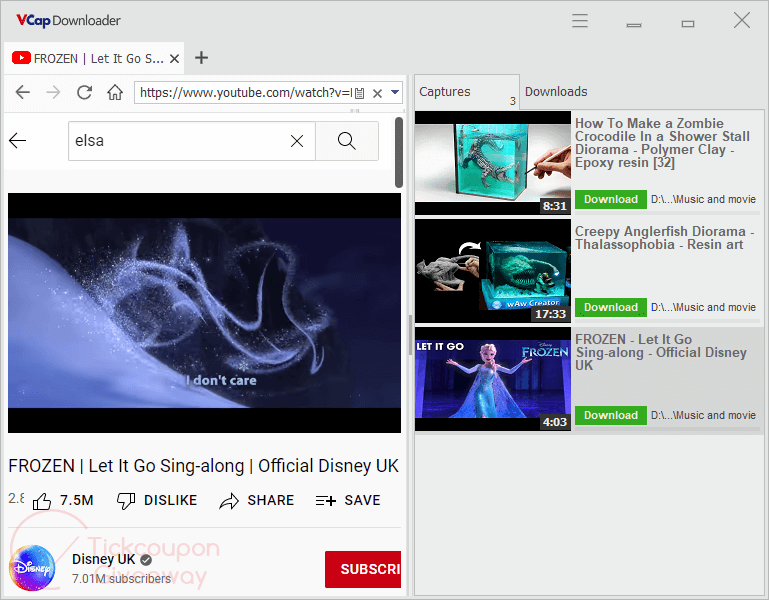Viewport: 769px width, 600px height.
Task: Click the DISLIKE thumbs down button
Action: click(x=157, y=500)
